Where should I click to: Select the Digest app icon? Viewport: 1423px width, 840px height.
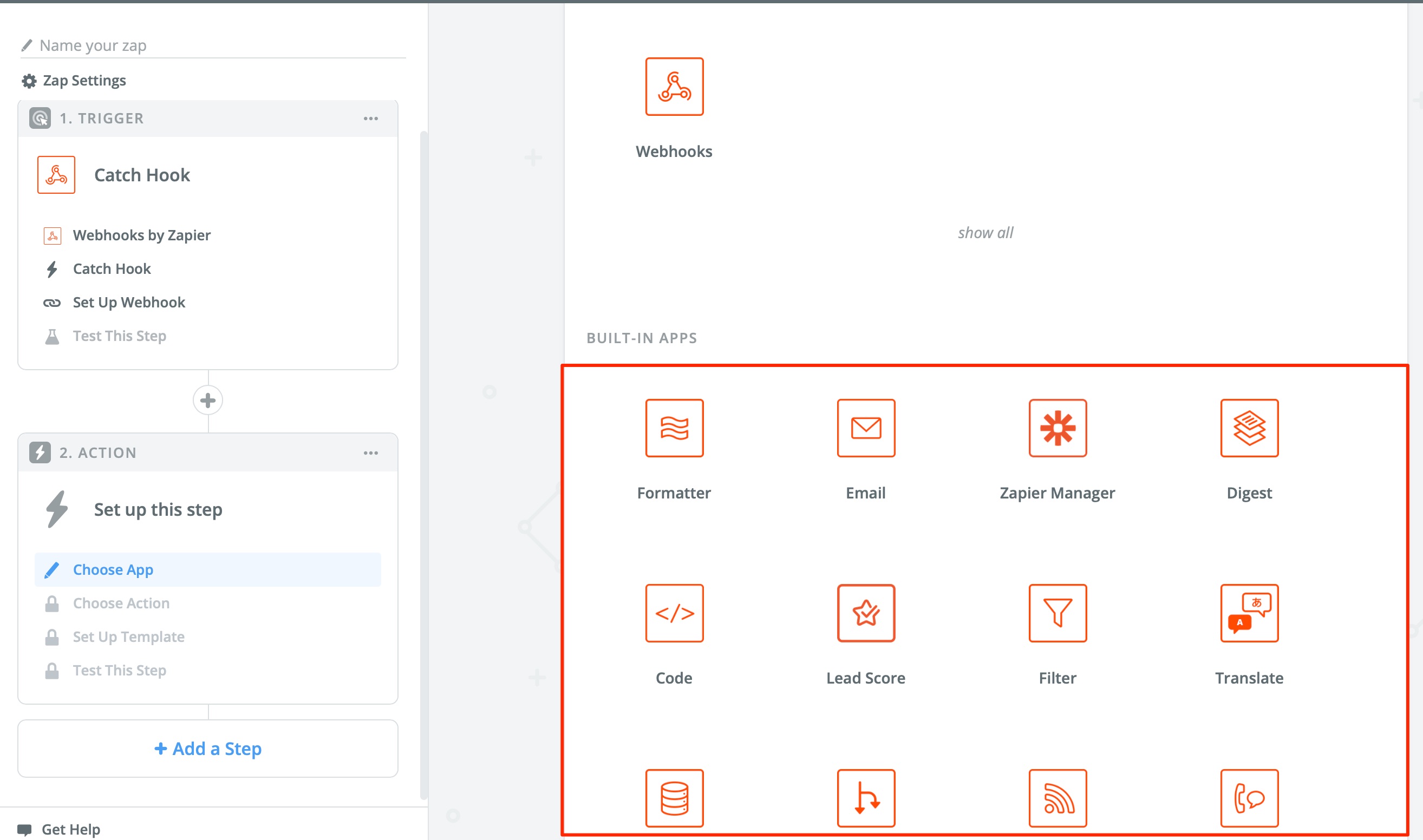[1249, 428]
